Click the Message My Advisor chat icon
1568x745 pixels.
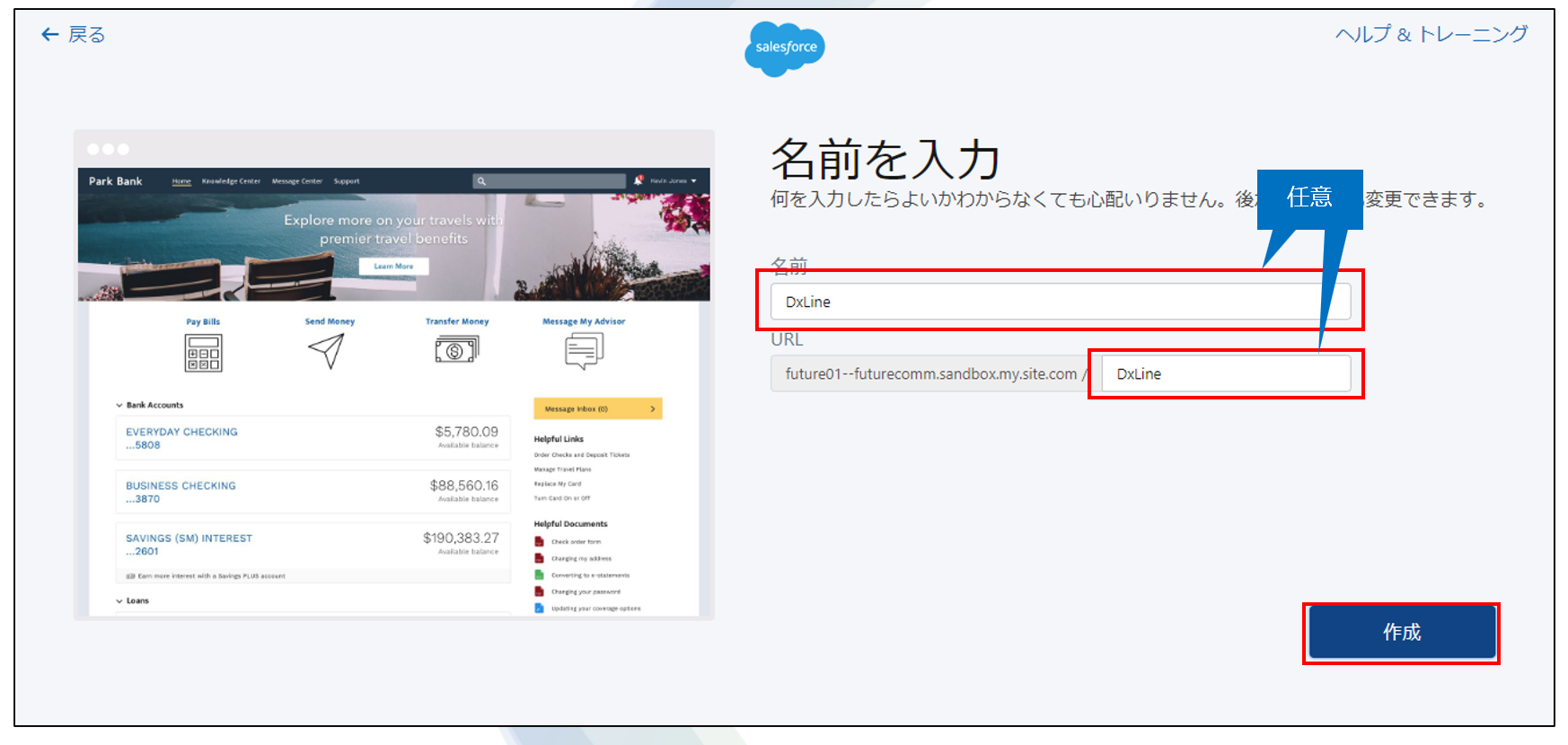(x=584, y=350)
